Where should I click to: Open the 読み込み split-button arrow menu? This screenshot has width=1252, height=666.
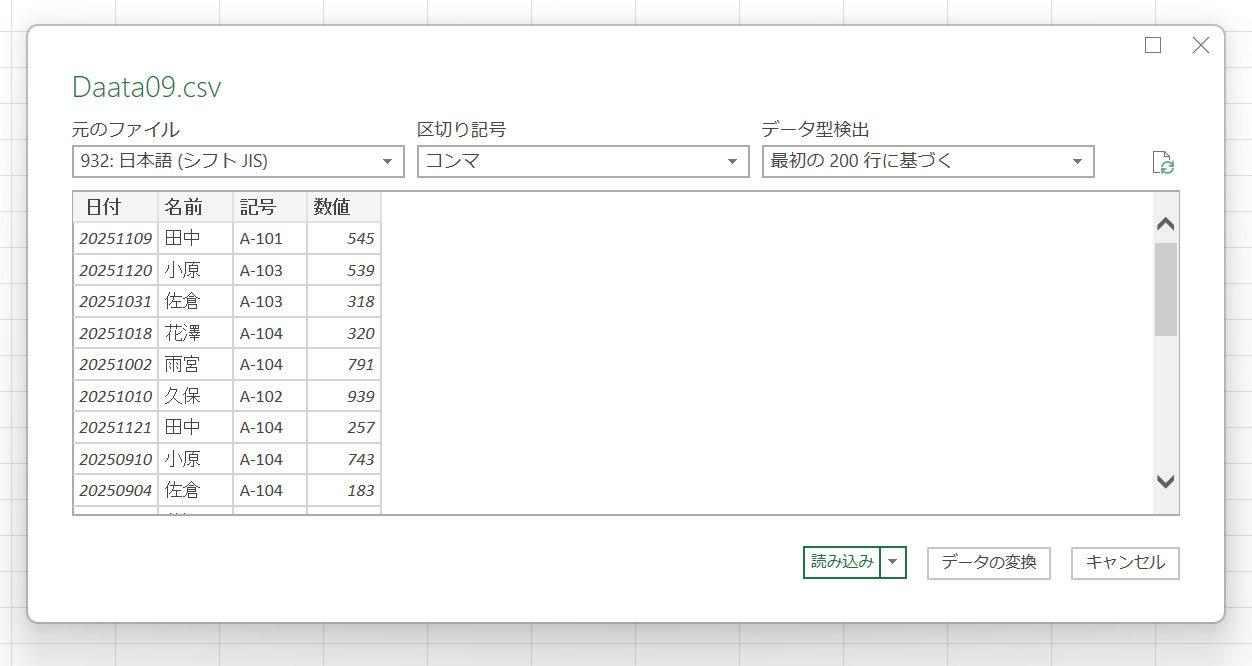point(893,563)
